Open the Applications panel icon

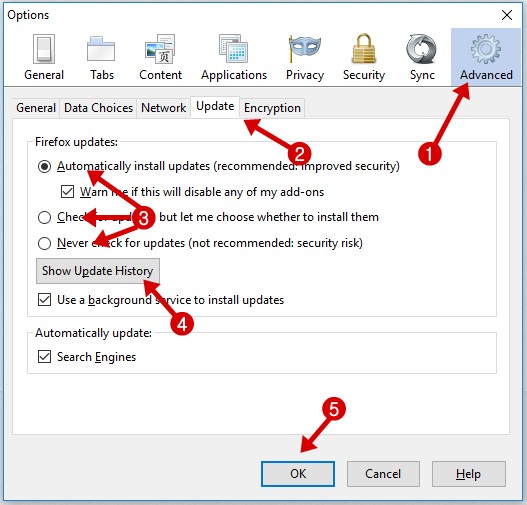[234, 57]
